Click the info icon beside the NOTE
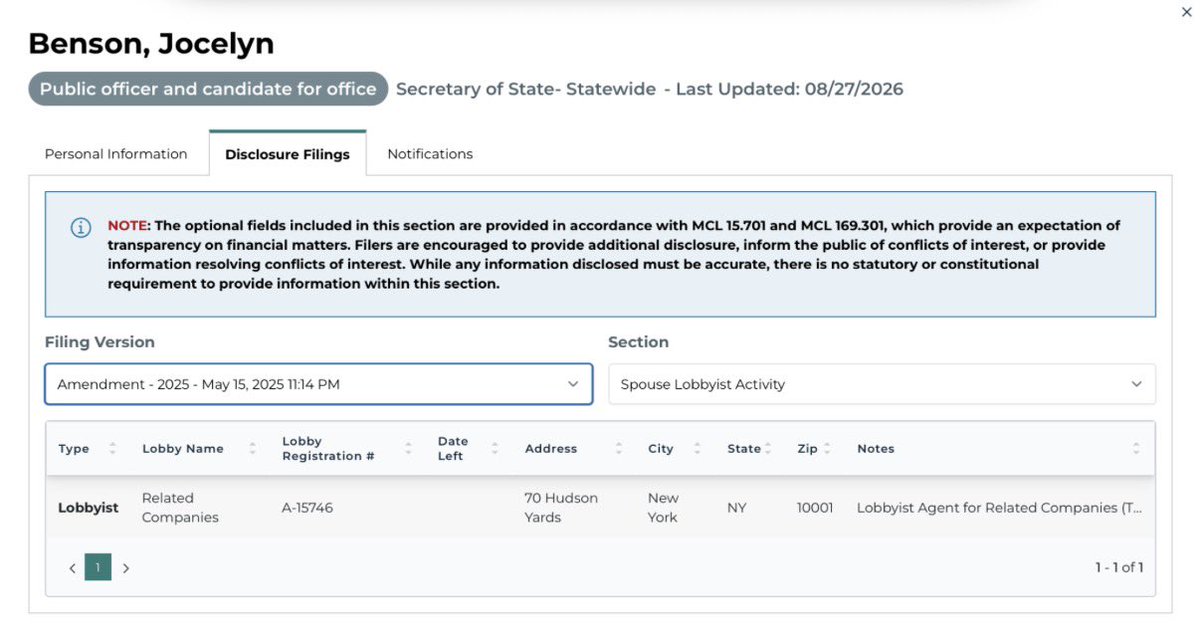The width and height of the screenshot is (1200, 631). (80, 227)
